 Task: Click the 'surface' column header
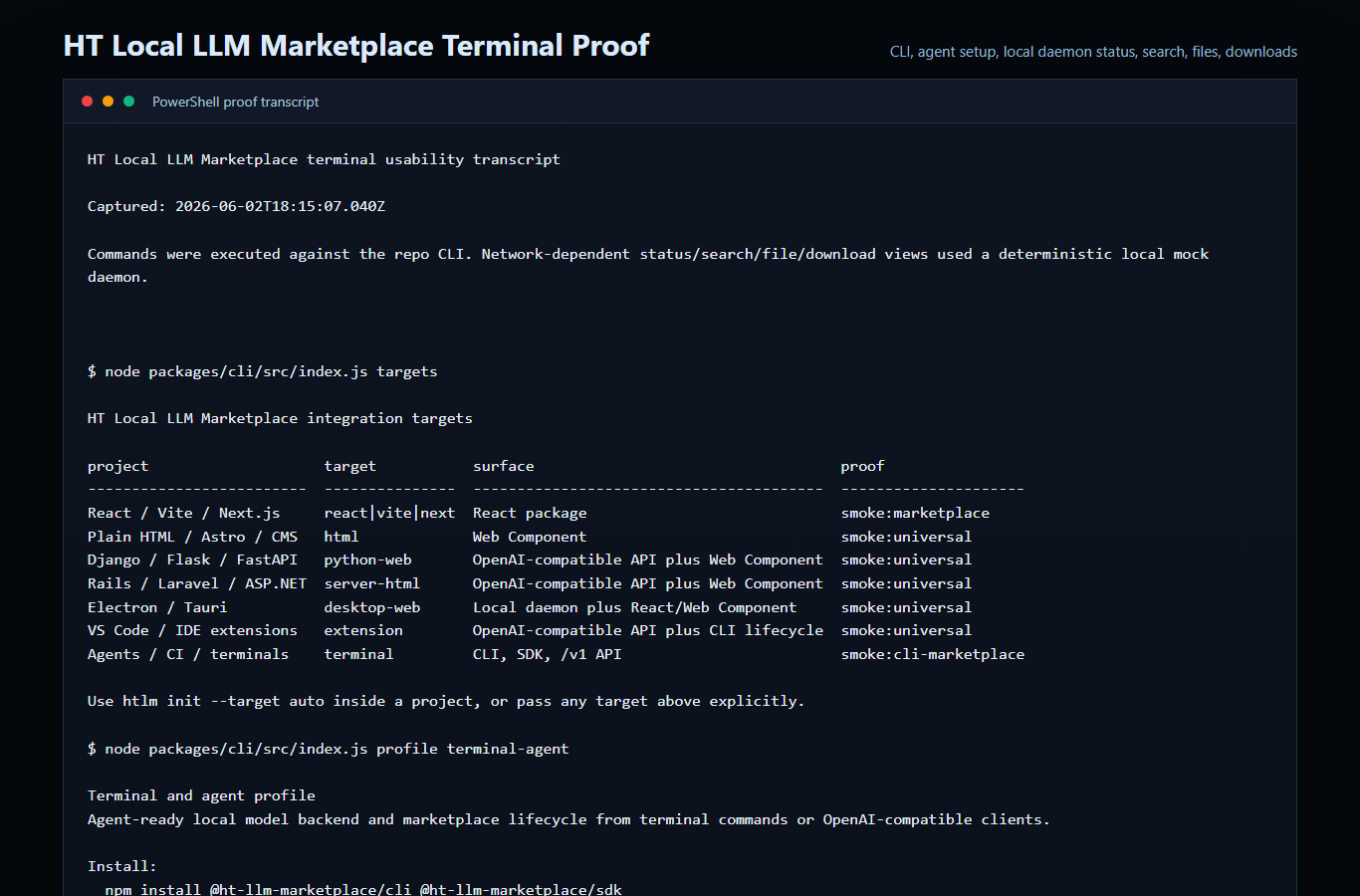click(504, 466)
